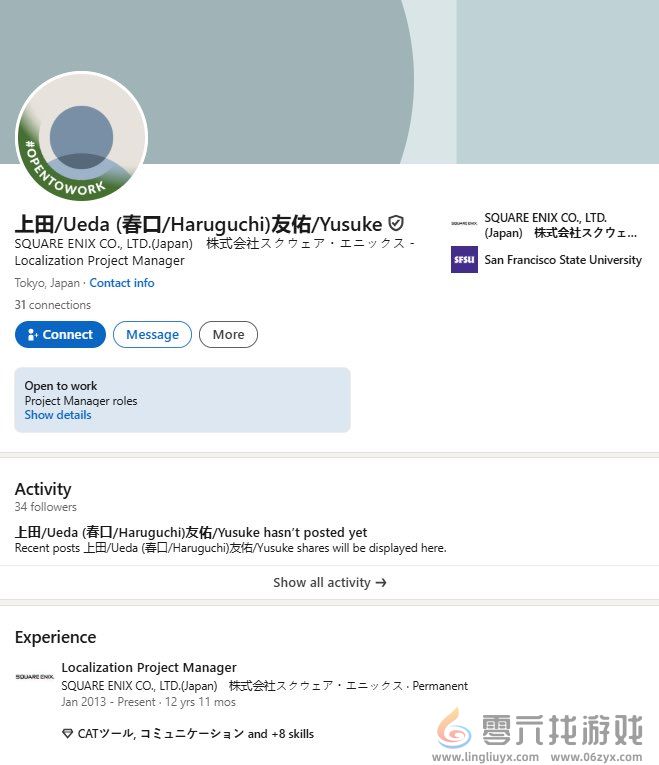The width and height of the screenshot is (659, 765).
Task: Open San Francisco State University link
Action: (563, 260)
